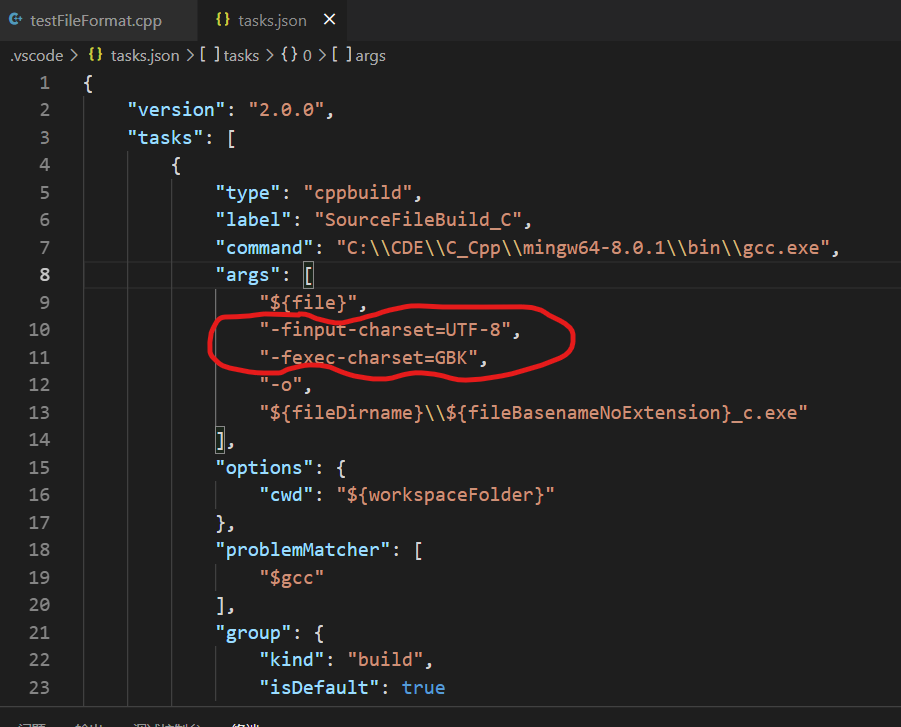Open the .vscode breadcrumb folder
Image resolution: width=901 pixels, height=727 pixels.
tap(37, 56)
